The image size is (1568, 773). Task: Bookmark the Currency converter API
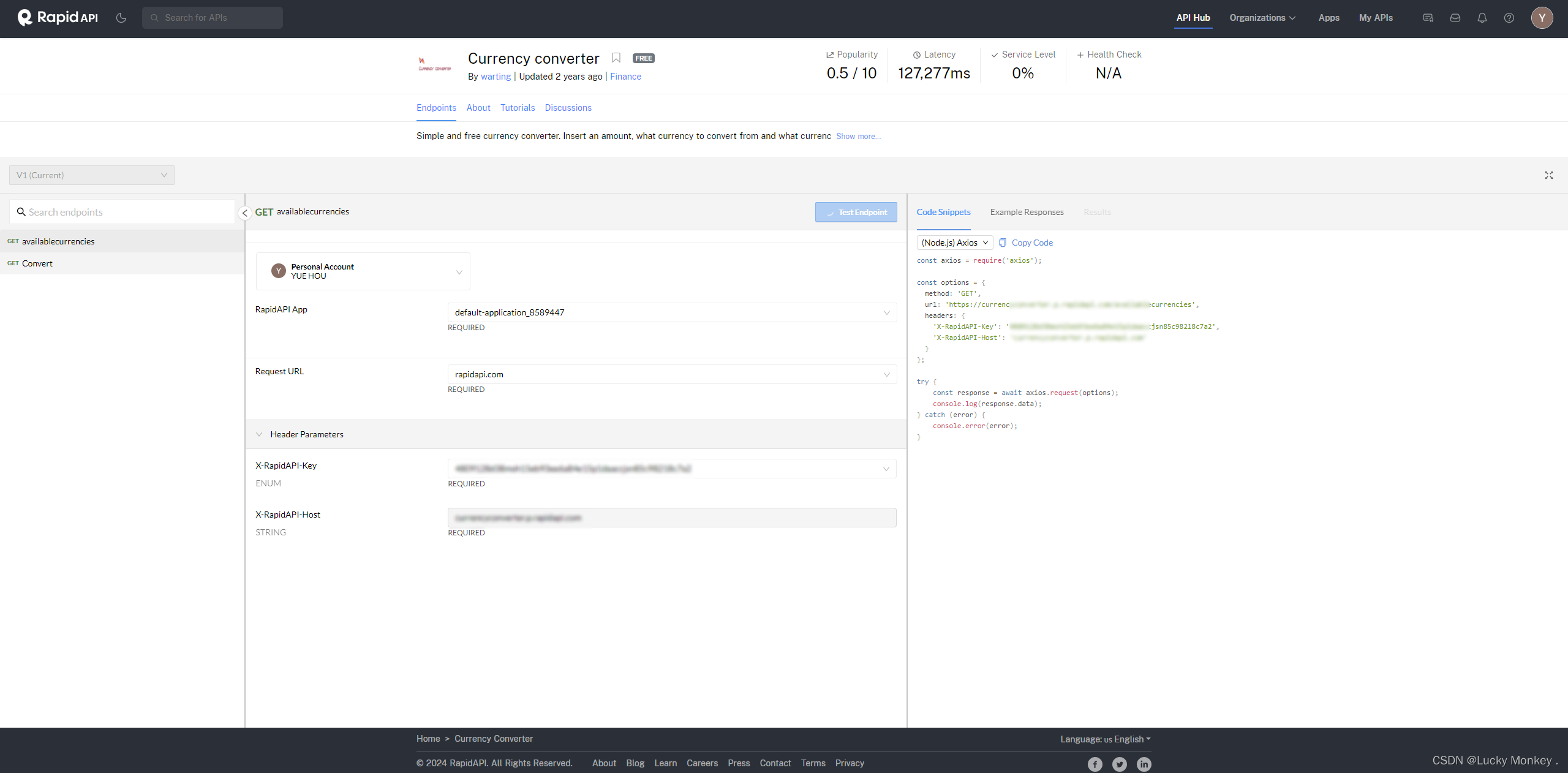pos(616,58)
